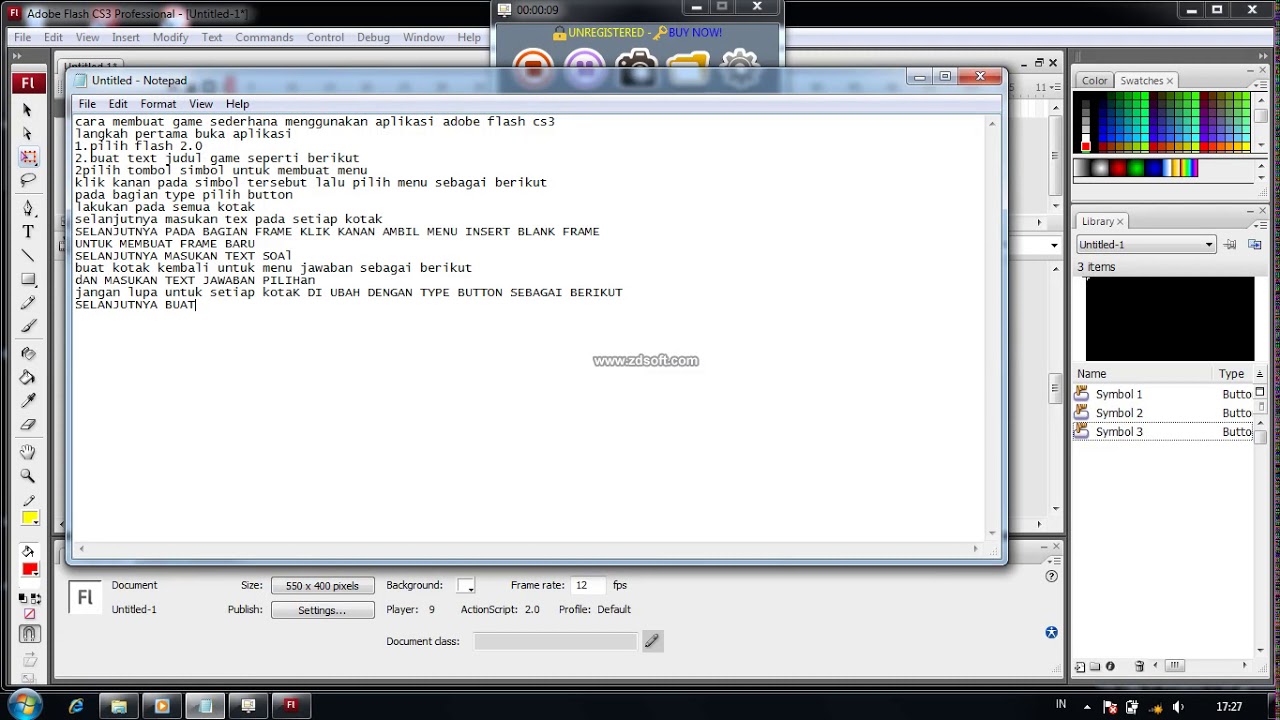Open the fill color red swatch
Viewport: 1280px width, 720px height.
click(x=30, y=569)
